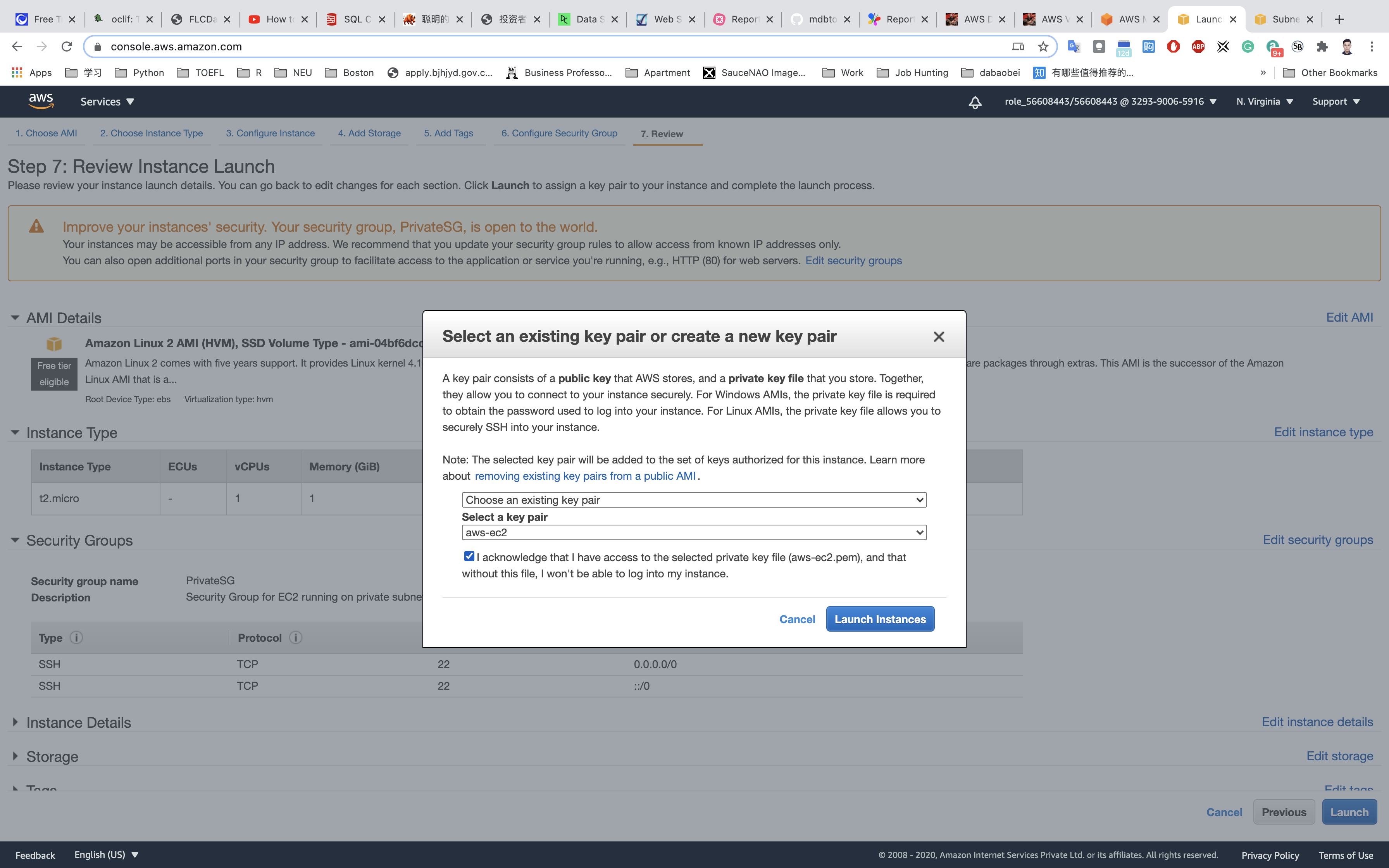
Task: Click the Type column info icon
Action: (x=76, y=638)
